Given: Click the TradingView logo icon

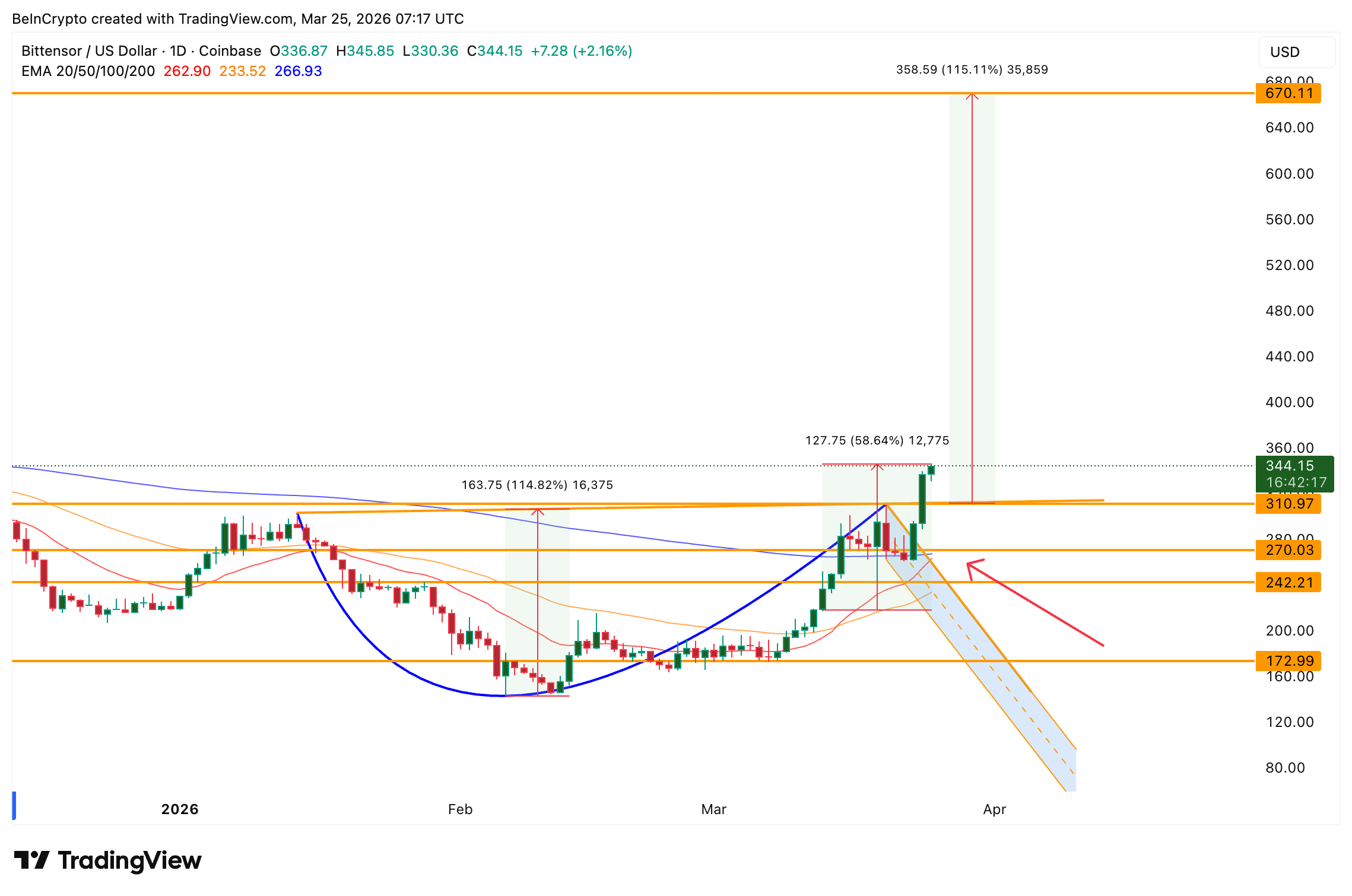Looking at the screenshot, I should [32, 860].
